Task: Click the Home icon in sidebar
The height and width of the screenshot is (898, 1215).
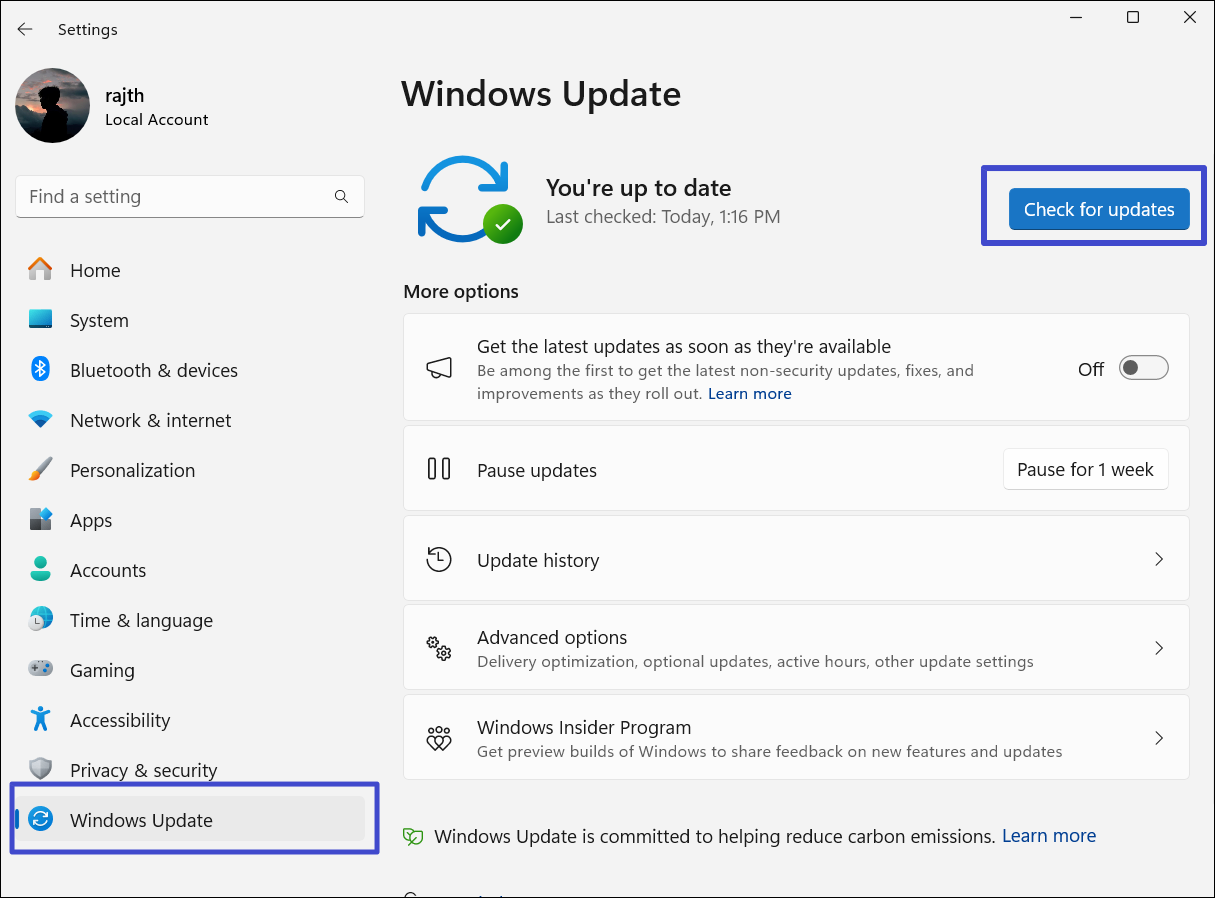Action: coord(40,270)
